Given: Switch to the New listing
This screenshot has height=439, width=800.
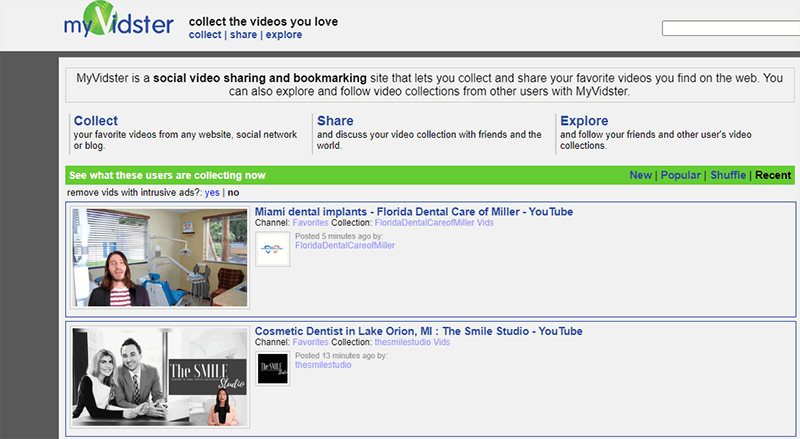Looking at the screenshot, I should tap(640, 175).
